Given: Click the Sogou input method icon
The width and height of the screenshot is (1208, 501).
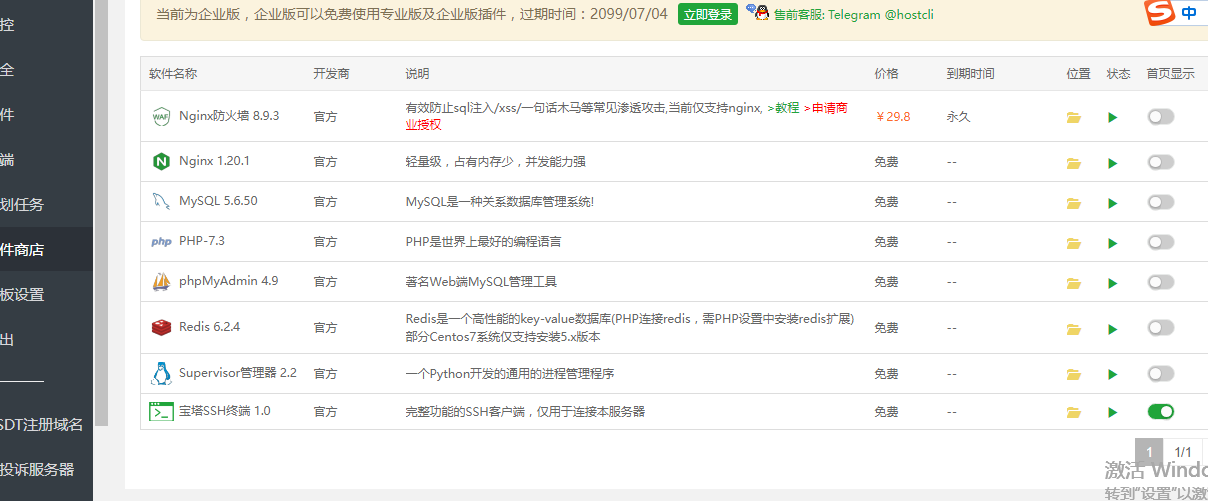Looking at the screenshot, I should pos(1159,13).
